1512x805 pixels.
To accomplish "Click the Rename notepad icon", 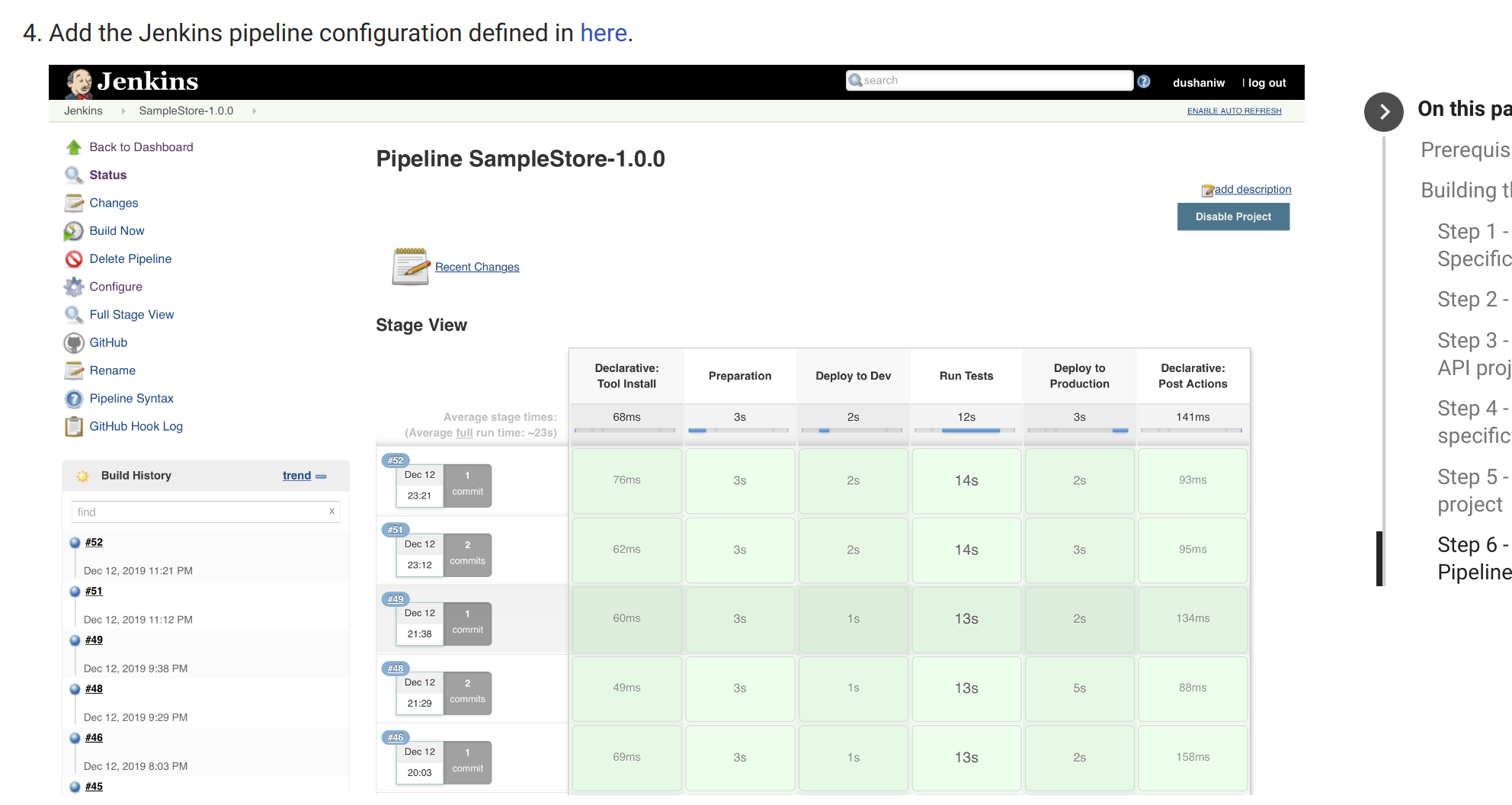I will pos(74,370).
